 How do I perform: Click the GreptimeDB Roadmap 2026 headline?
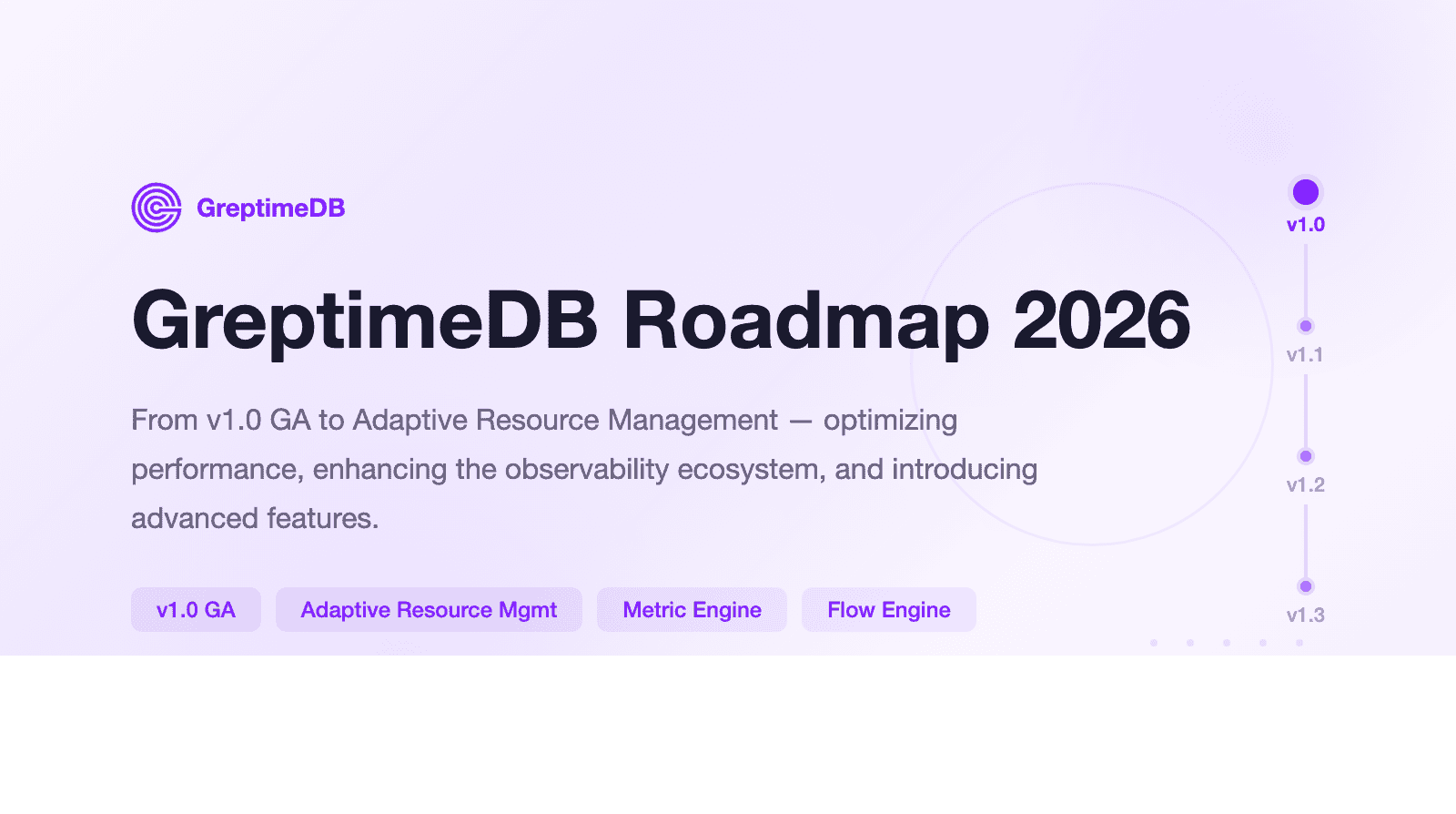661,321
